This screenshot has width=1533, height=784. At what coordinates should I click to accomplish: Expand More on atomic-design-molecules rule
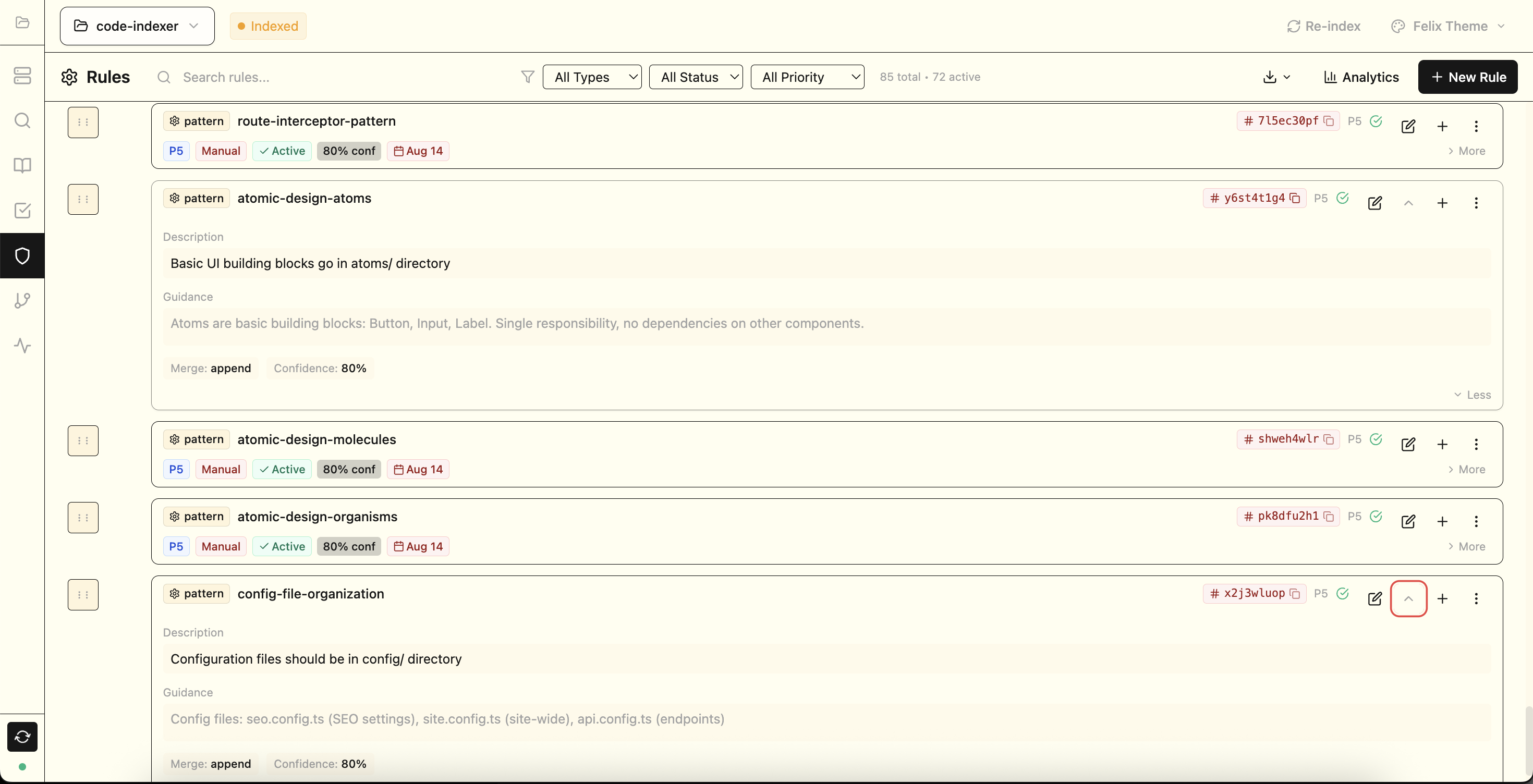click(1466, 469)
